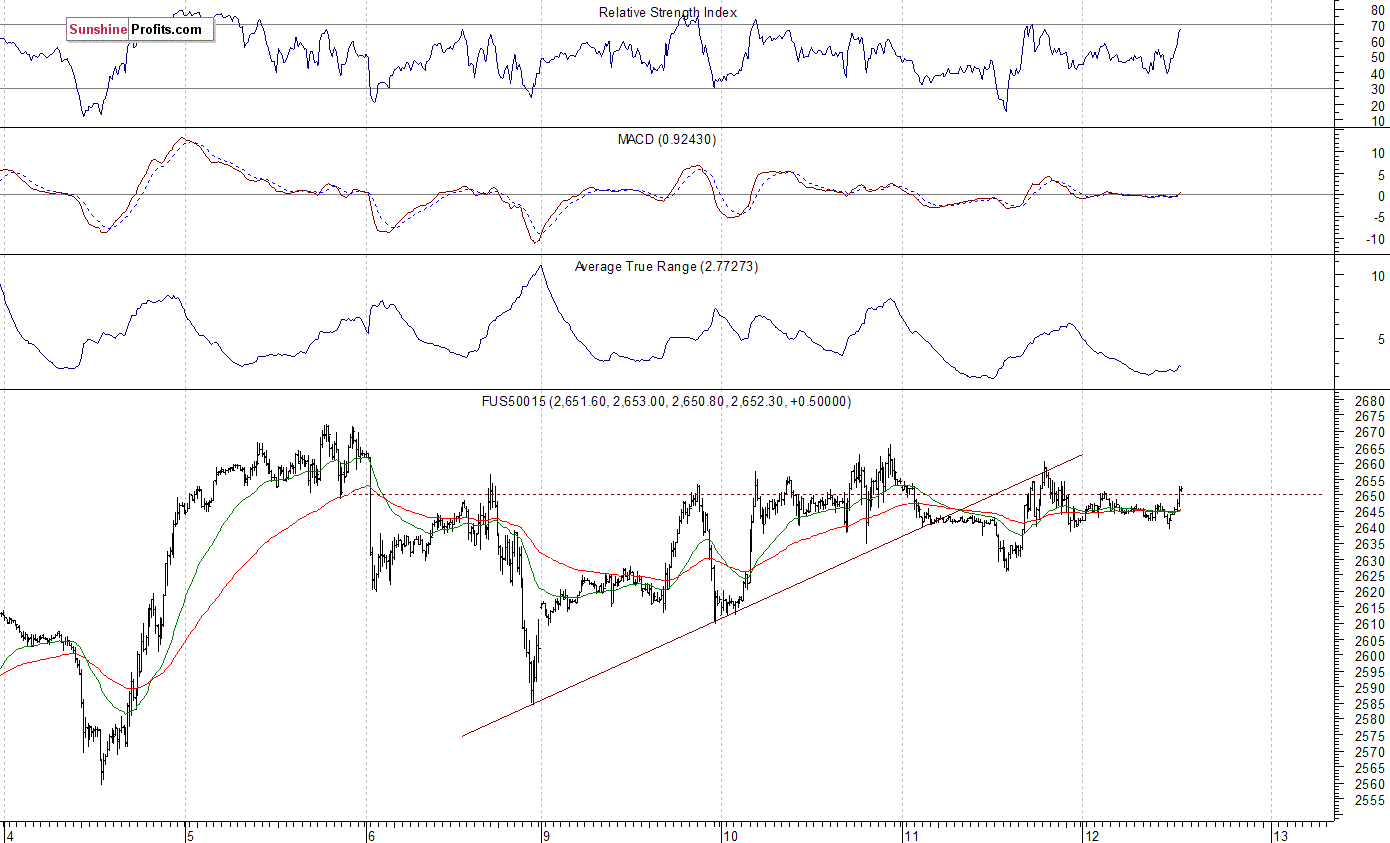
Task: Click the Average True Range (2.77273) label
Action: pos(666,267)
